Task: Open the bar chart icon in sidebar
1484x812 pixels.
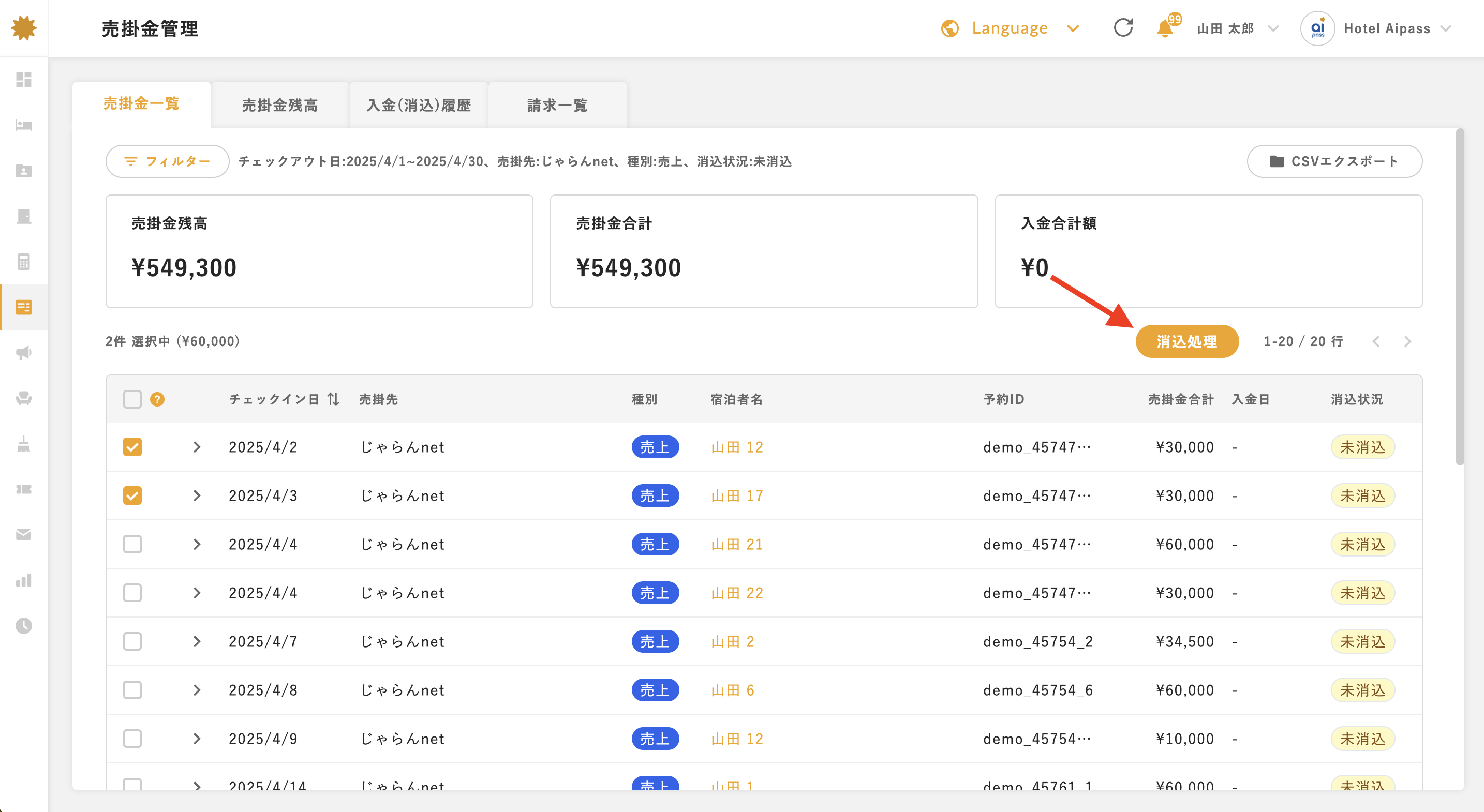Action: click(x=24, y=580)
